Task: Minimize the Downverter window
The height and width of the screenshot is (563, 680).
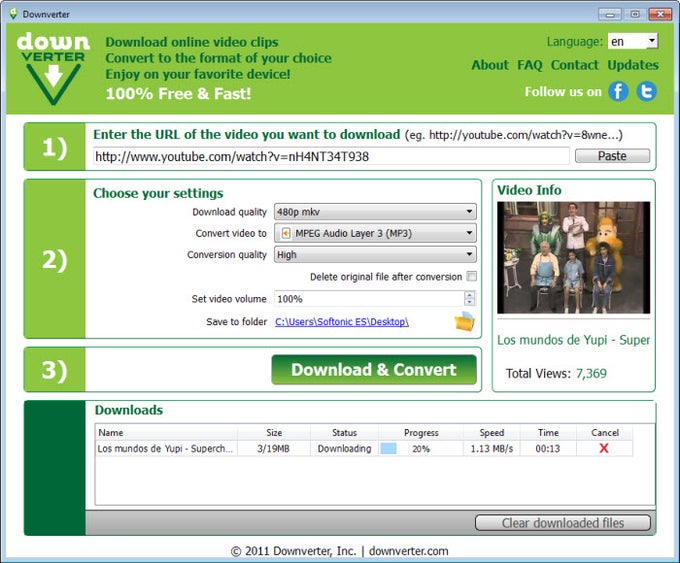Action: coord(610,14)
